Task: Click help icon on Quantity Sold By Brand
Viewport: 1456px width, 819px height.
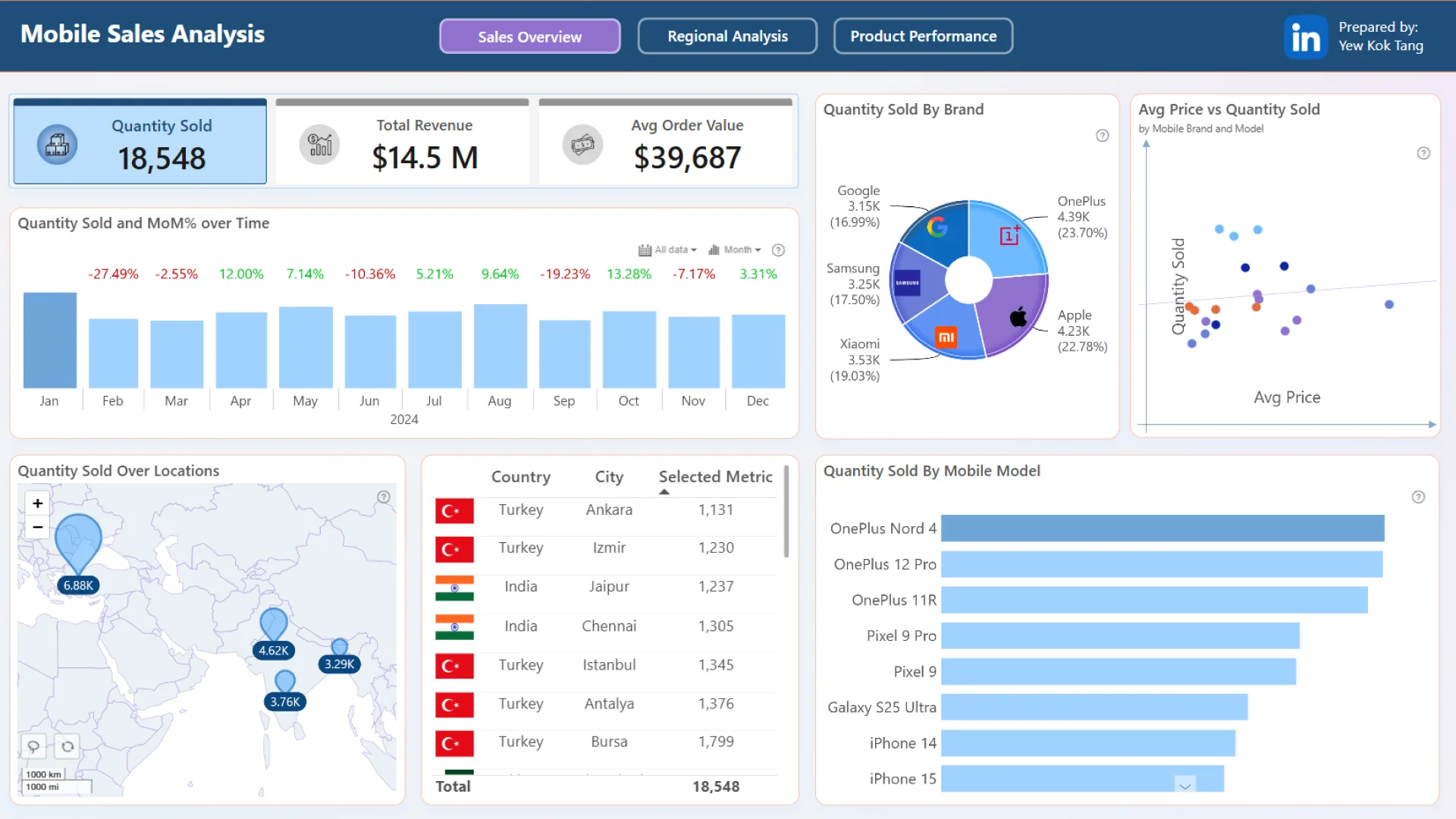Action: [1102, 136]
